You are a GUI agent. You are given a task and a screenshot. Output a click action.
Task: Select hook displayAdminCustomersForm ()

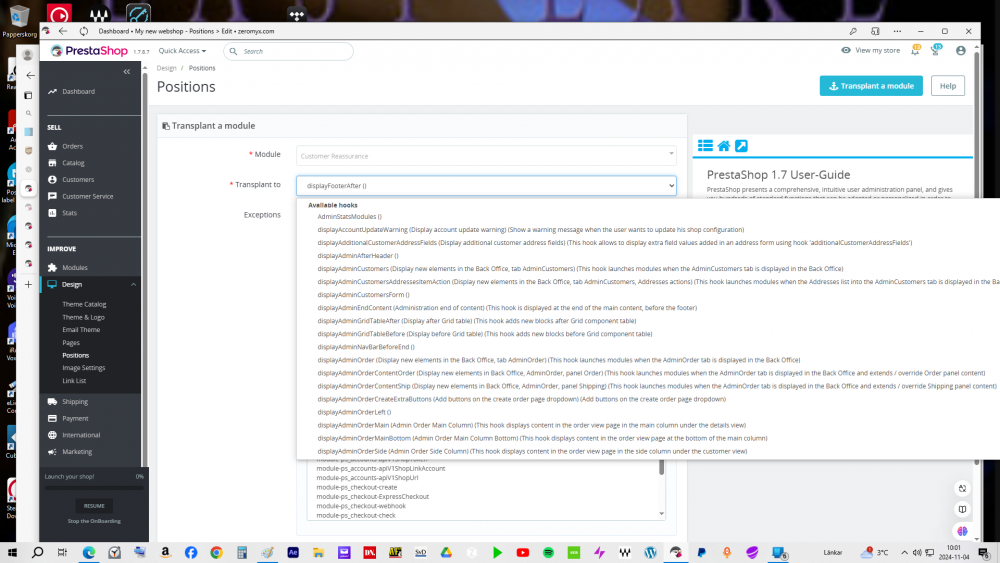(x=364, y=295)
